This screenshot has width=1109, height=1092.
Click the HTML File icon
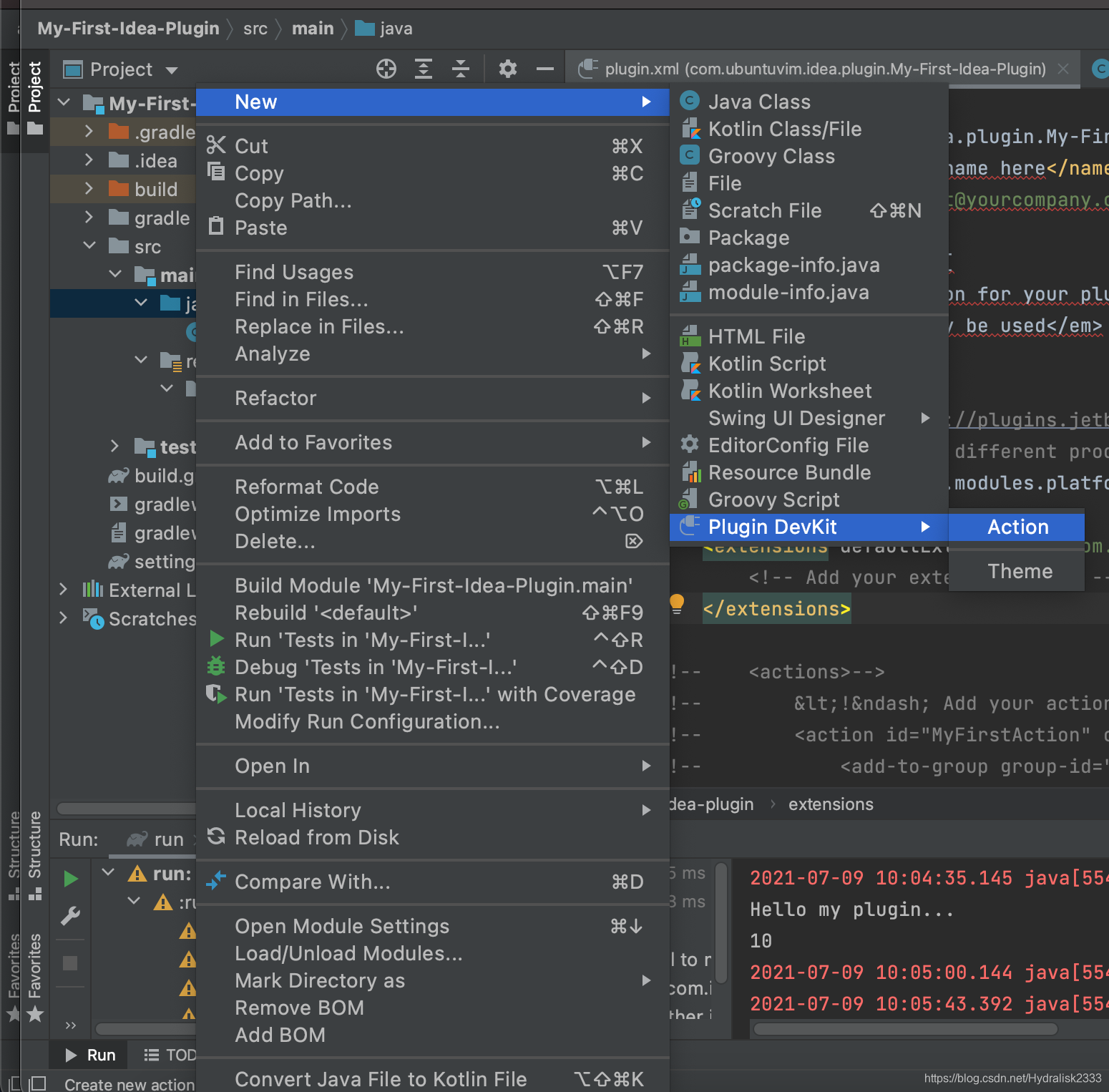(x=690, y=336)
